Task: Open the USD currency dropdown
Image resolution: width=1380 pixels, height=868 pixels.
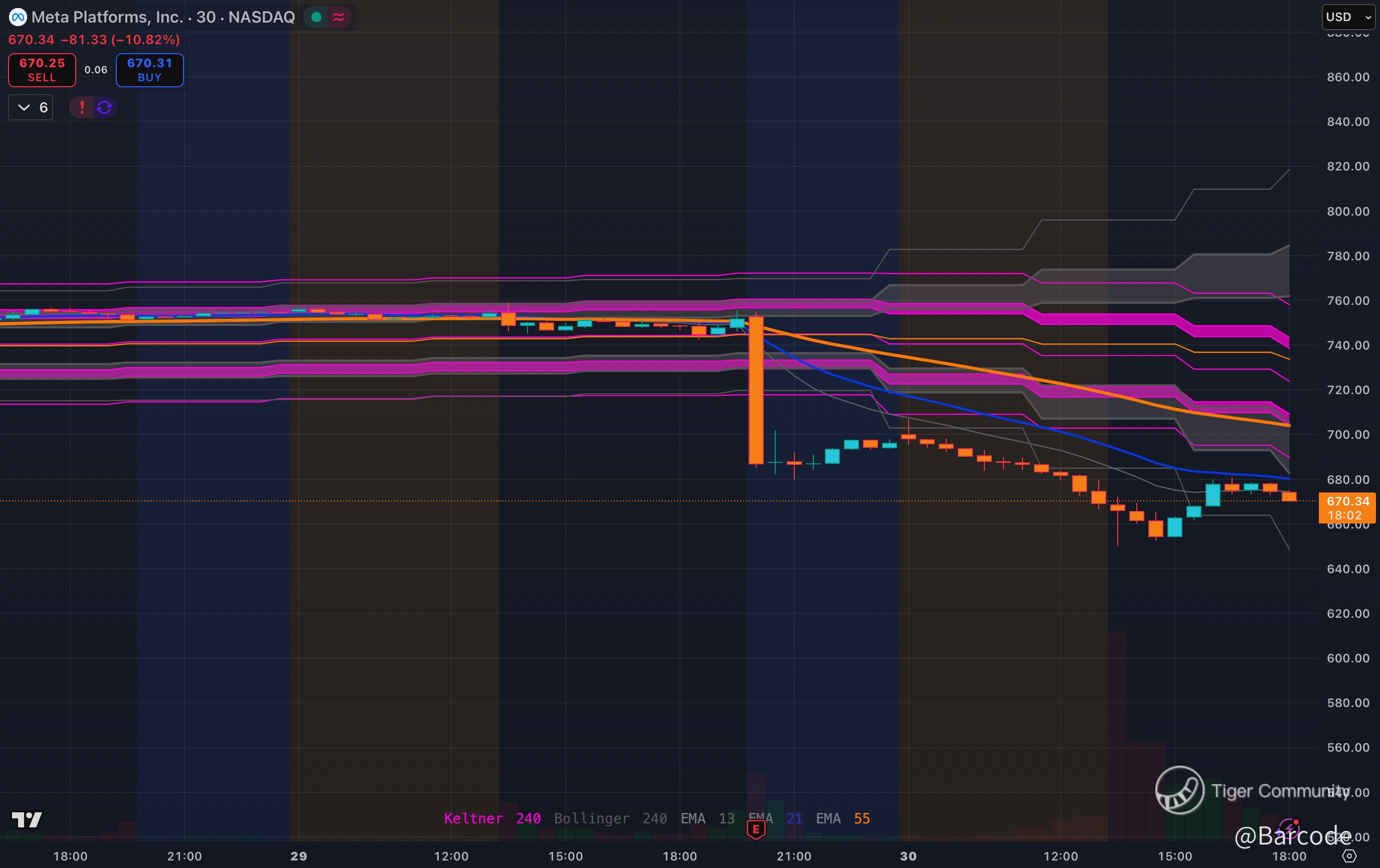Action: (1347, 17)
